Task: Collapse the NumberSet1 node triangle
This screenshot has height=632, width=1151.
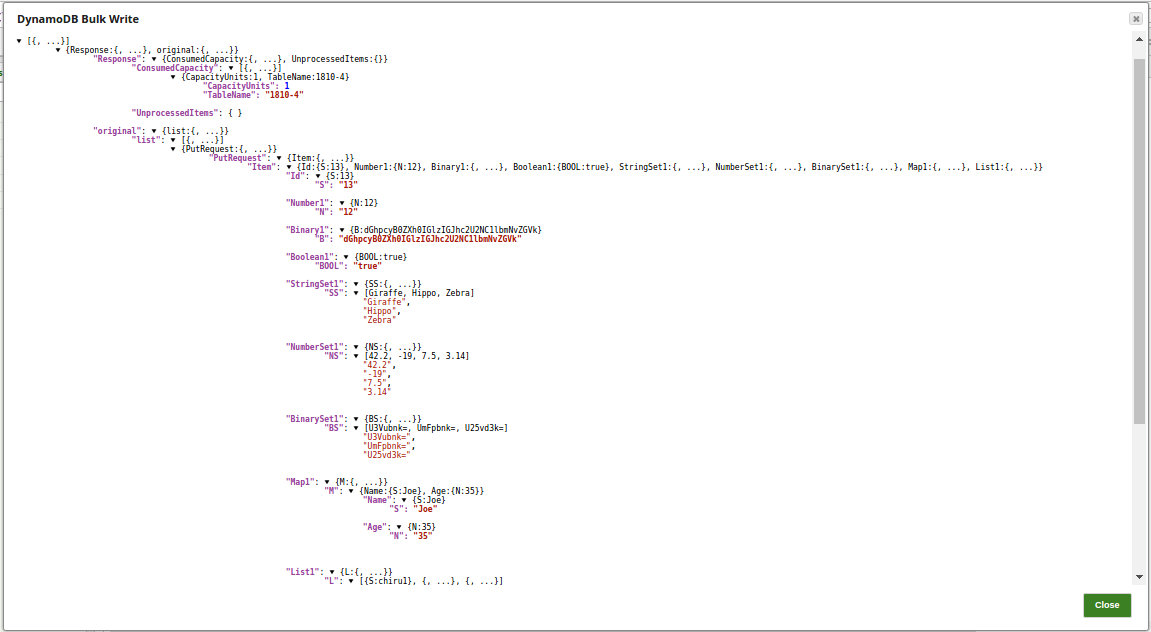Action: (356, 347)
